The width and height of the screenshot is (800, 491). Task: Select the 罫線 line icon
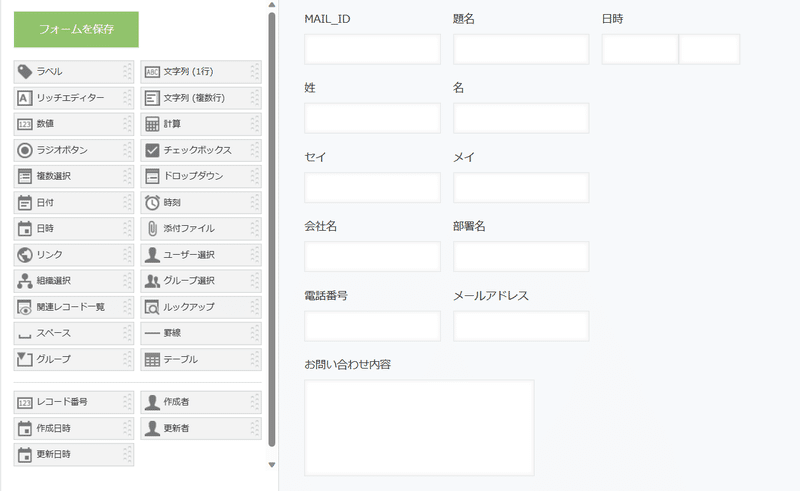152,333
